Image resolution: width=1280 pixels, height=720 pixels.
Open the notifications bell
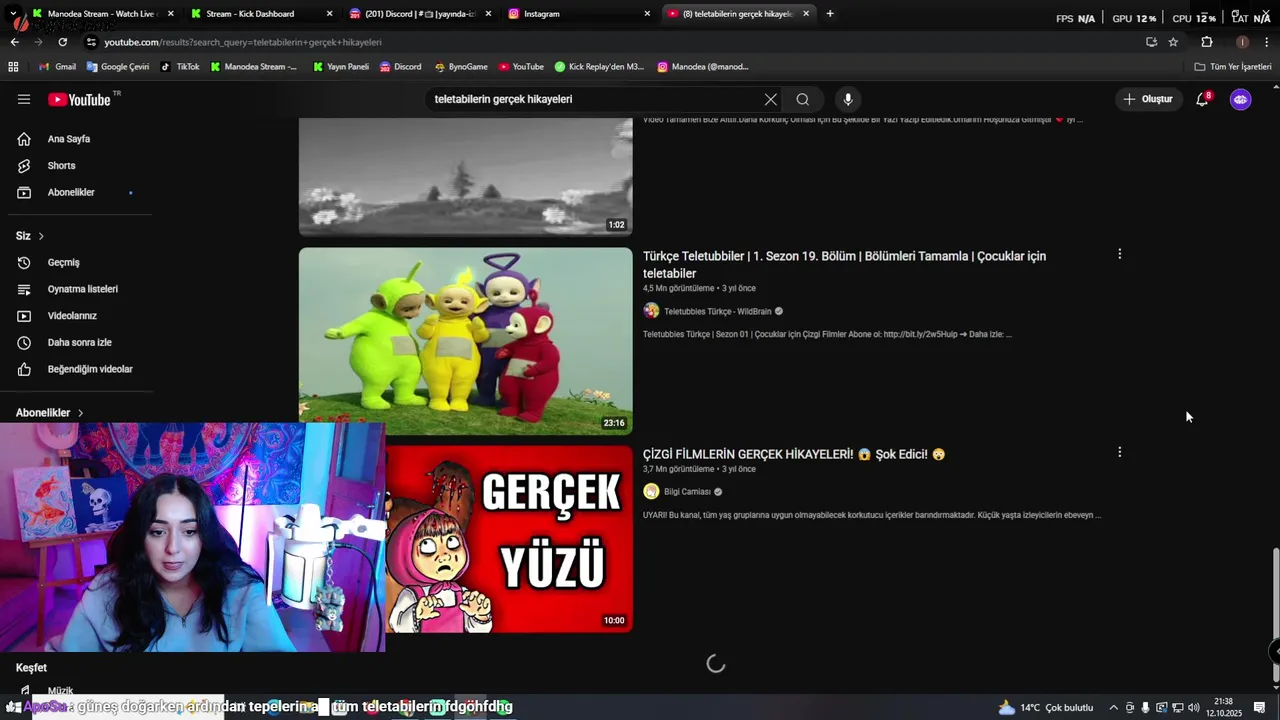(x=1203, y=99)
